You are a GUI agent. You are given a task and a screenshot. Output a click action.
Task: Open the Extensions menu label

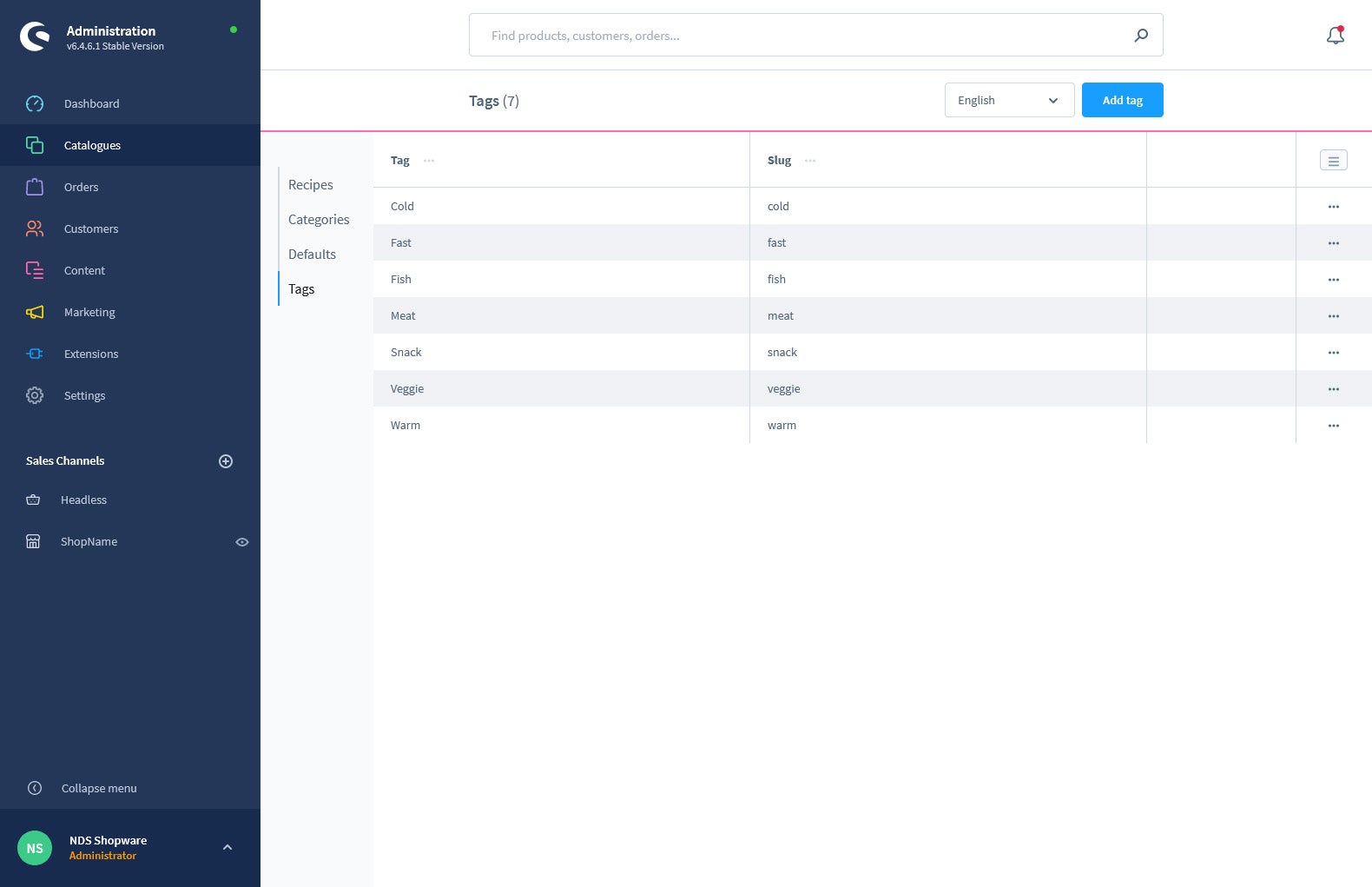coord(91,354)
